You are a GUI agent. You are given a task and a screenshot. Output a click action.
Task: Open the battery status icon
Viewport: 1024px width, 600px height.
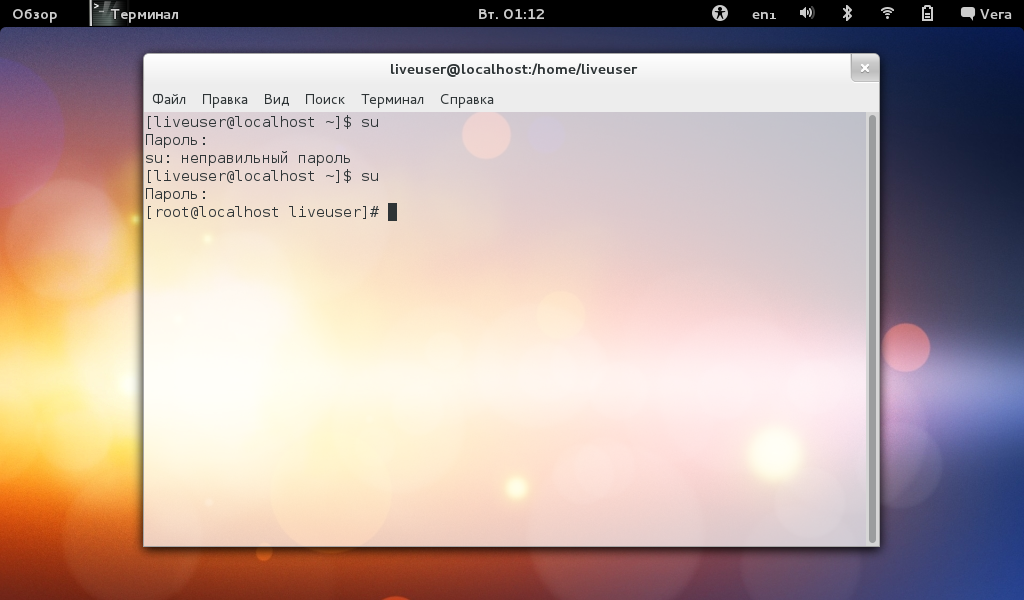click(x=927, y=13)
